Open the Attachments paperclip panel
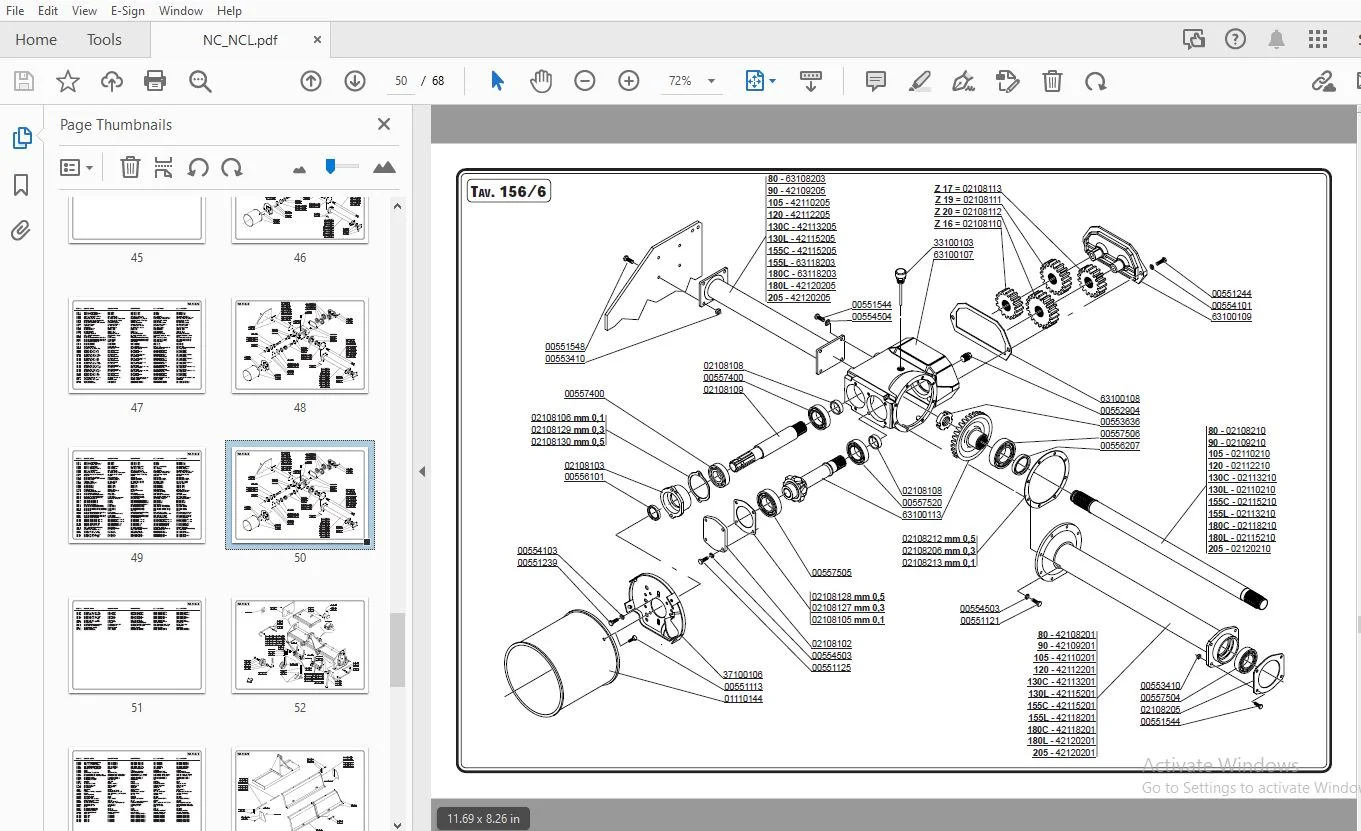This screenshot has width=1361, height=831. point(21,232)
